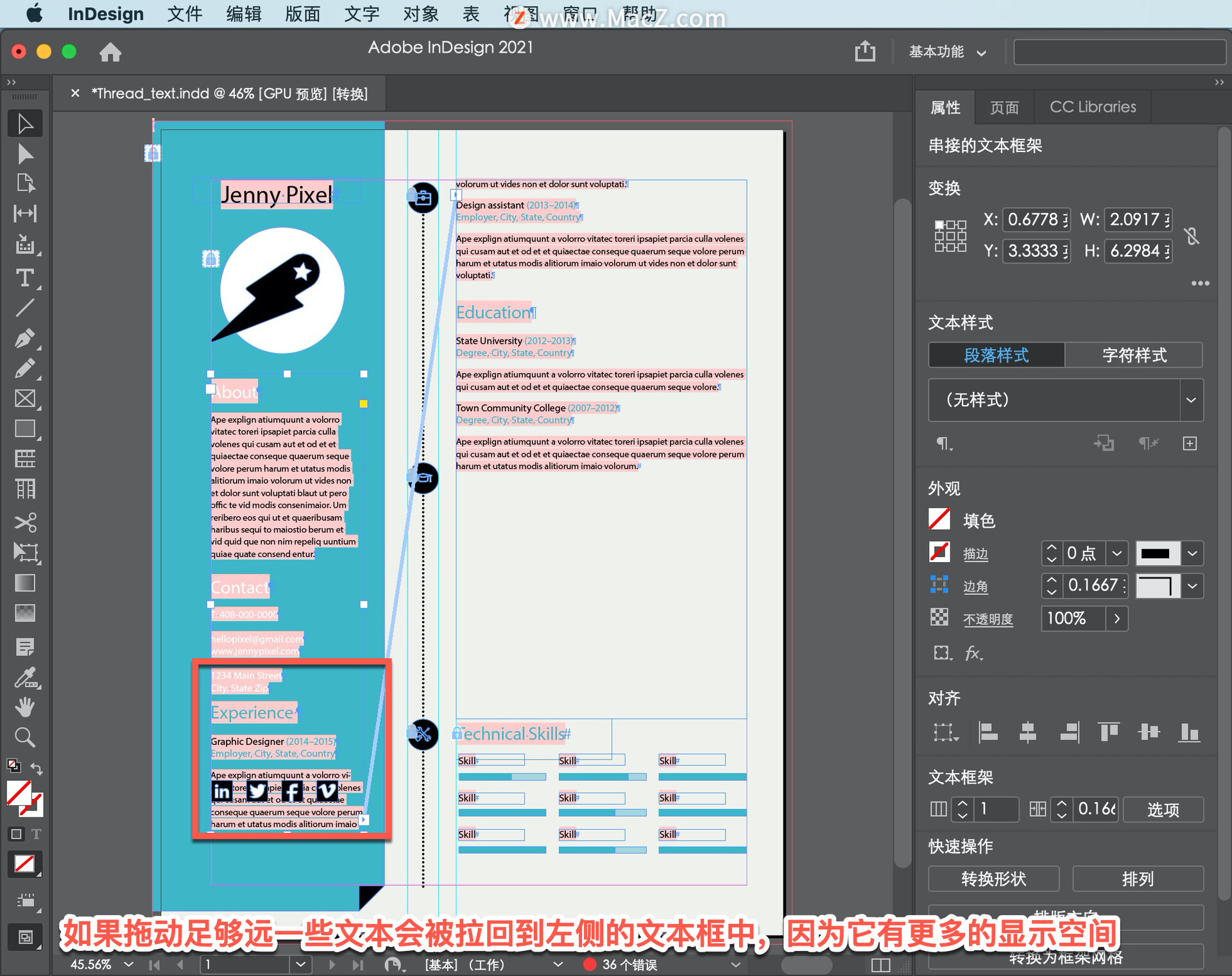Screen dimensions: 1232x976
Task: Click the X position input field
Action: [1036, 219]
